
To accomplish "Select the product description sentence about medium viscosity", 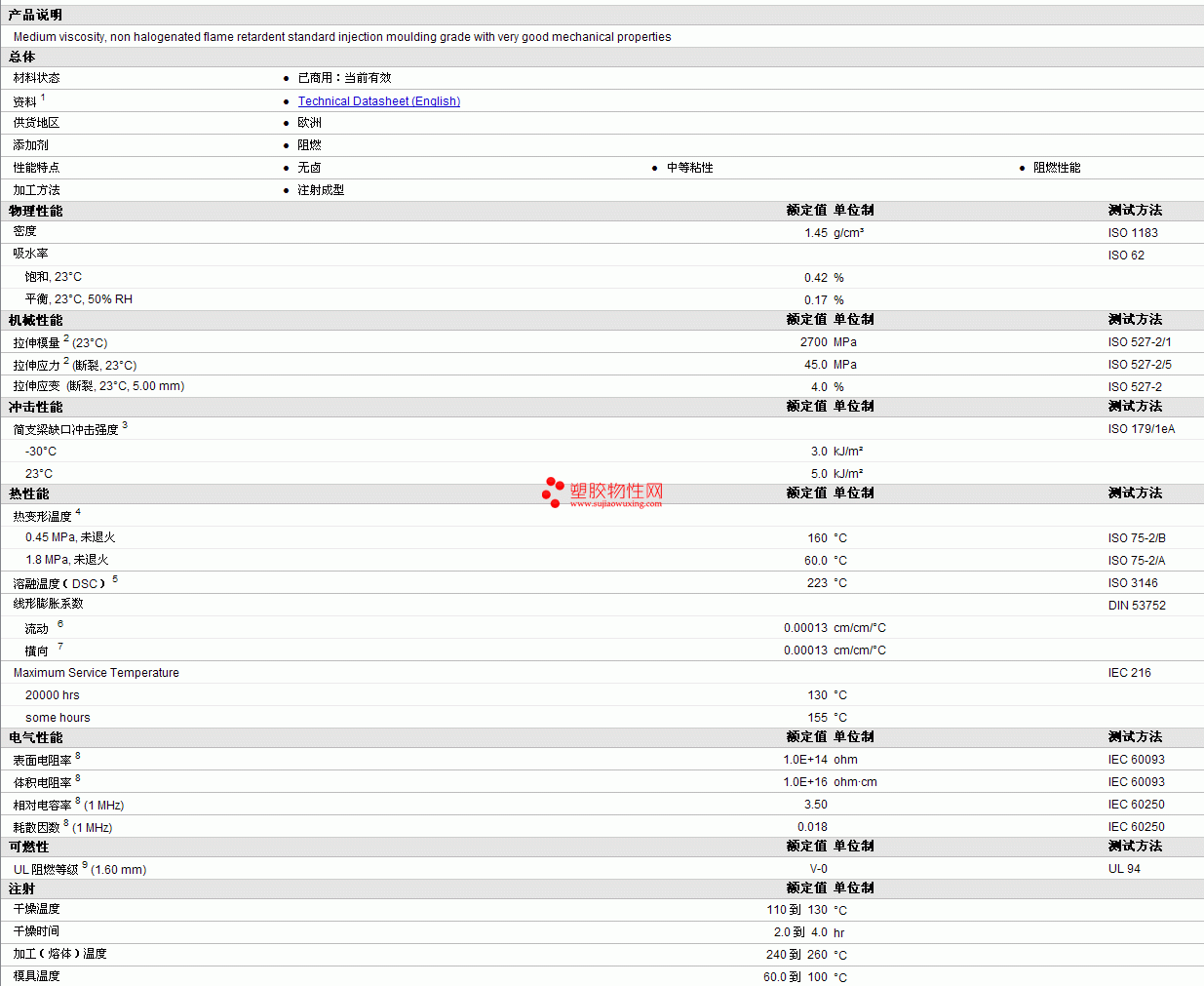I will (342, 37).
